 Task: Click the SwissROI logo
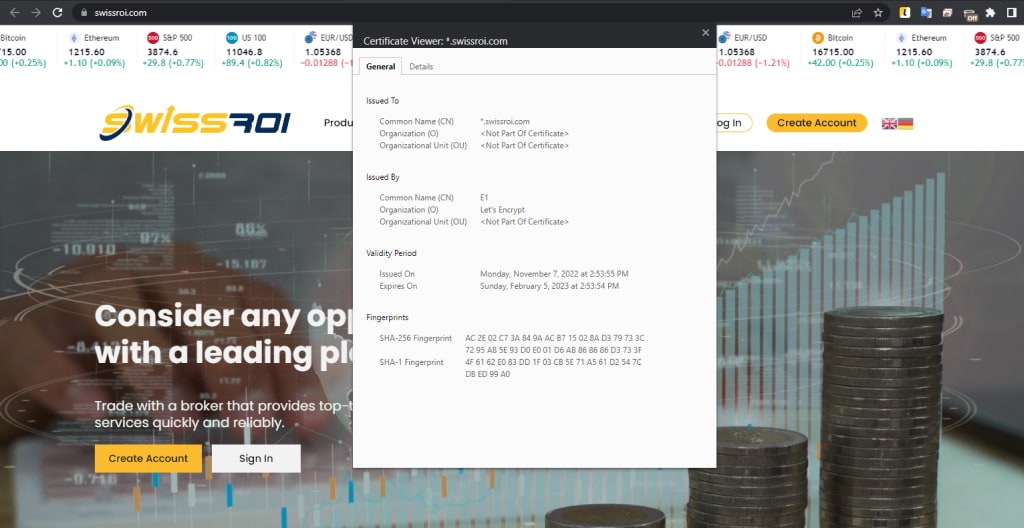(x=195, y=123)
